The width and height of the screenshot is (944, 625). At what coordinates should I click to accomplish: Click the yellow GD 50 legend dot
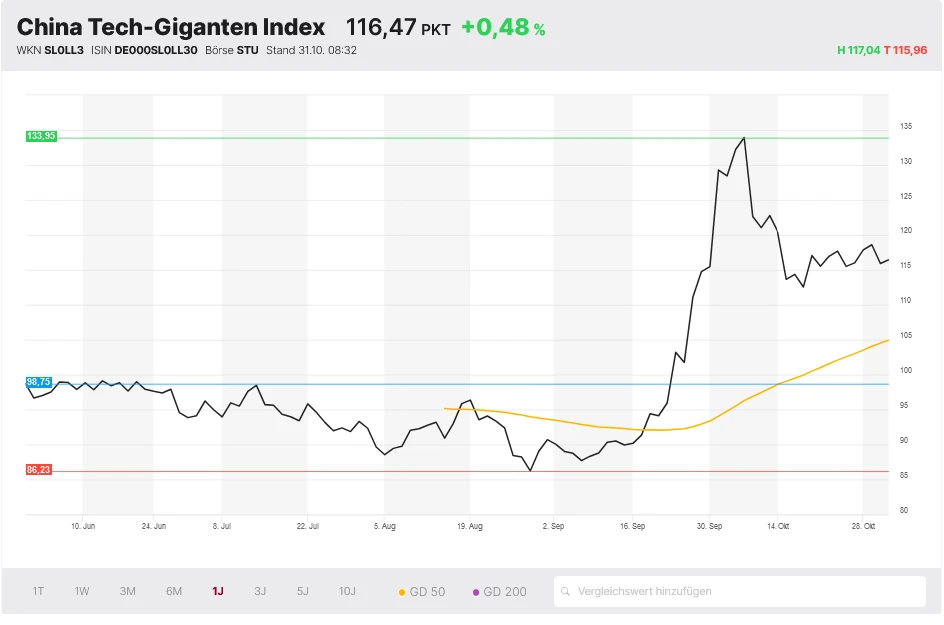pyautogui.click(x=403, y=591)
